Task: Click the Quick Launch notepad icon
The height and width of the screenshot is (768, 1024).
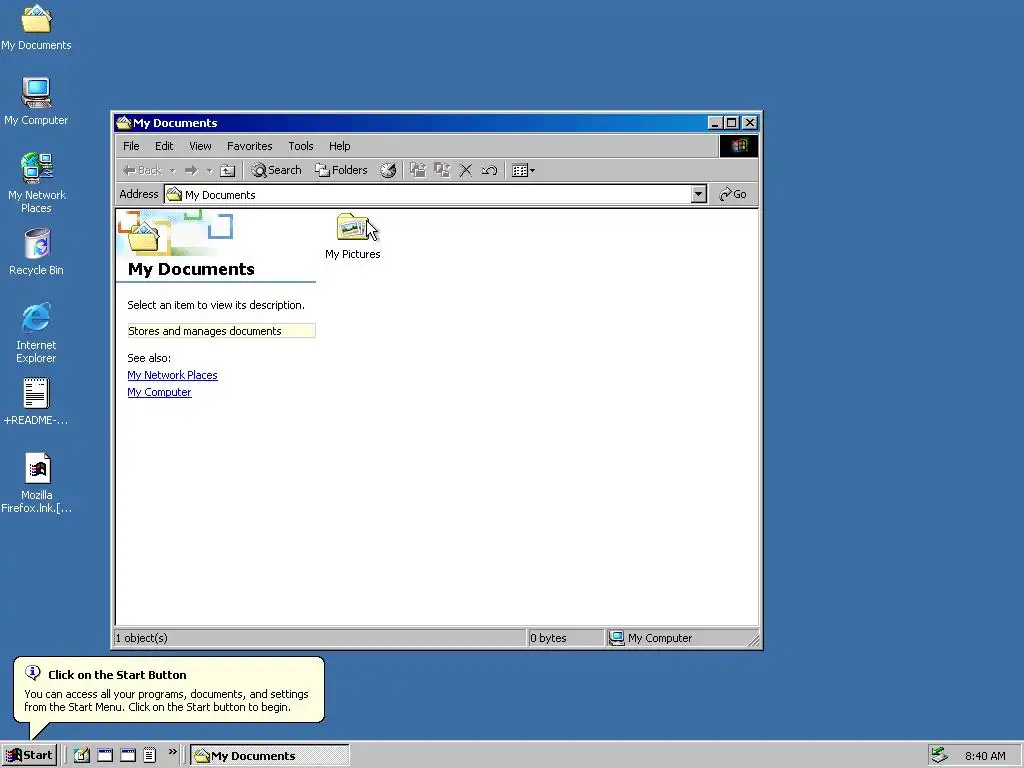Action: [150, 755]
